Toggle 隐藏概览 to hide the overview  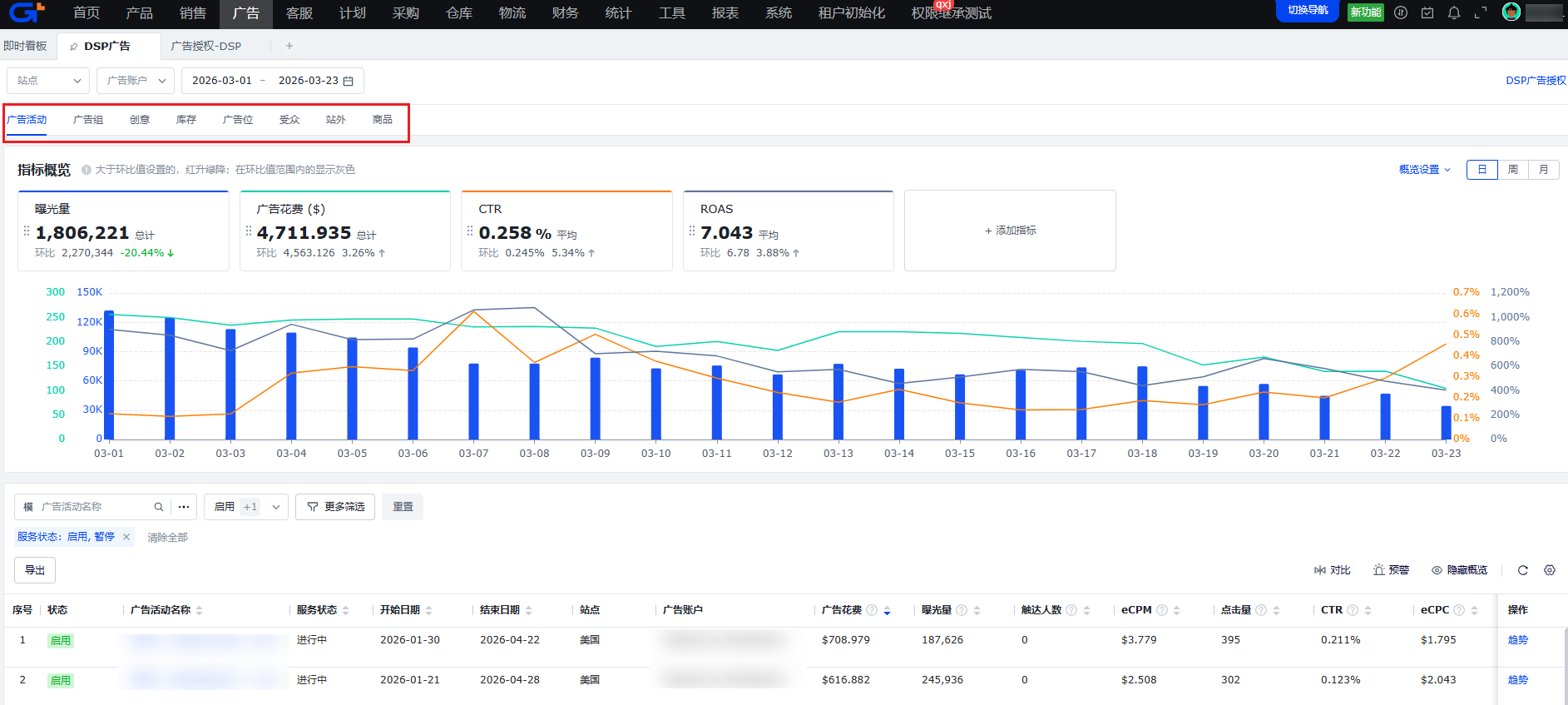click(1460, 570)
